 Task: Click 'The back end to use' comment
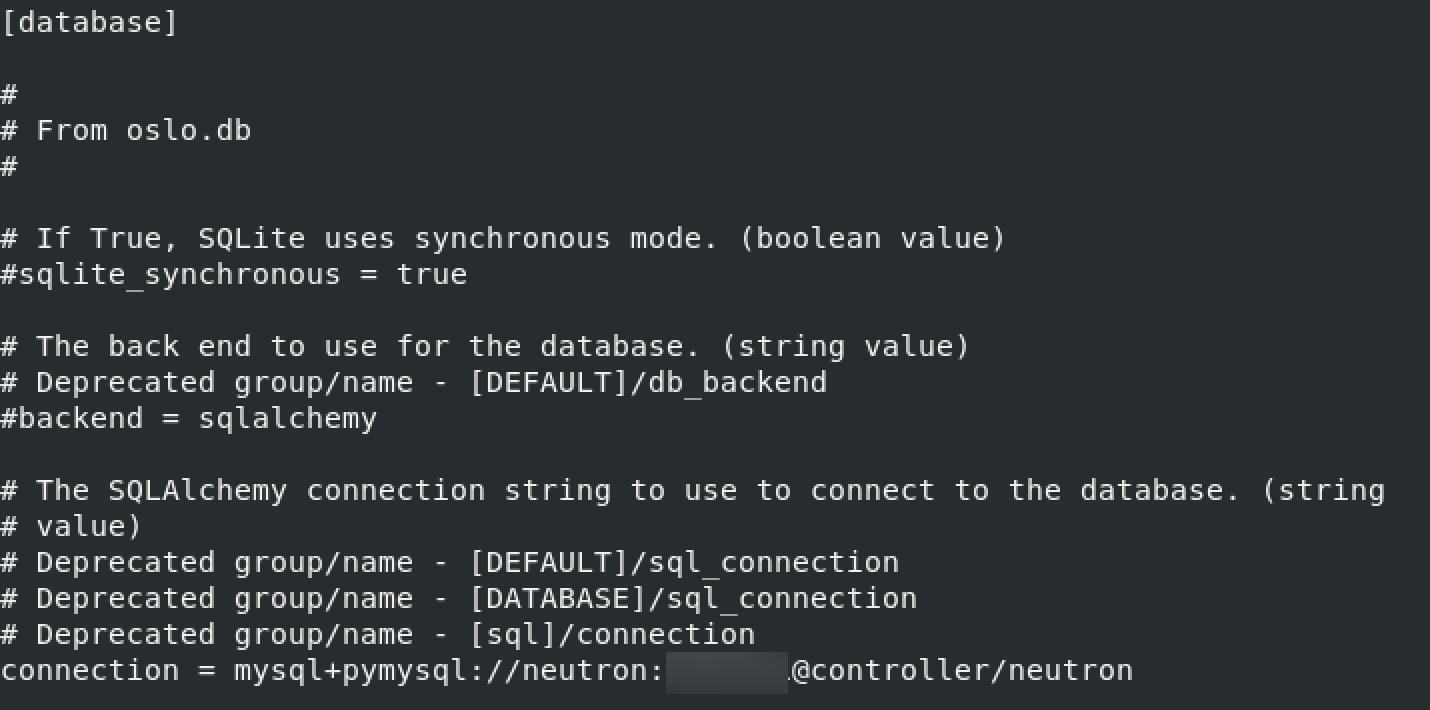(x=207, y=346)
